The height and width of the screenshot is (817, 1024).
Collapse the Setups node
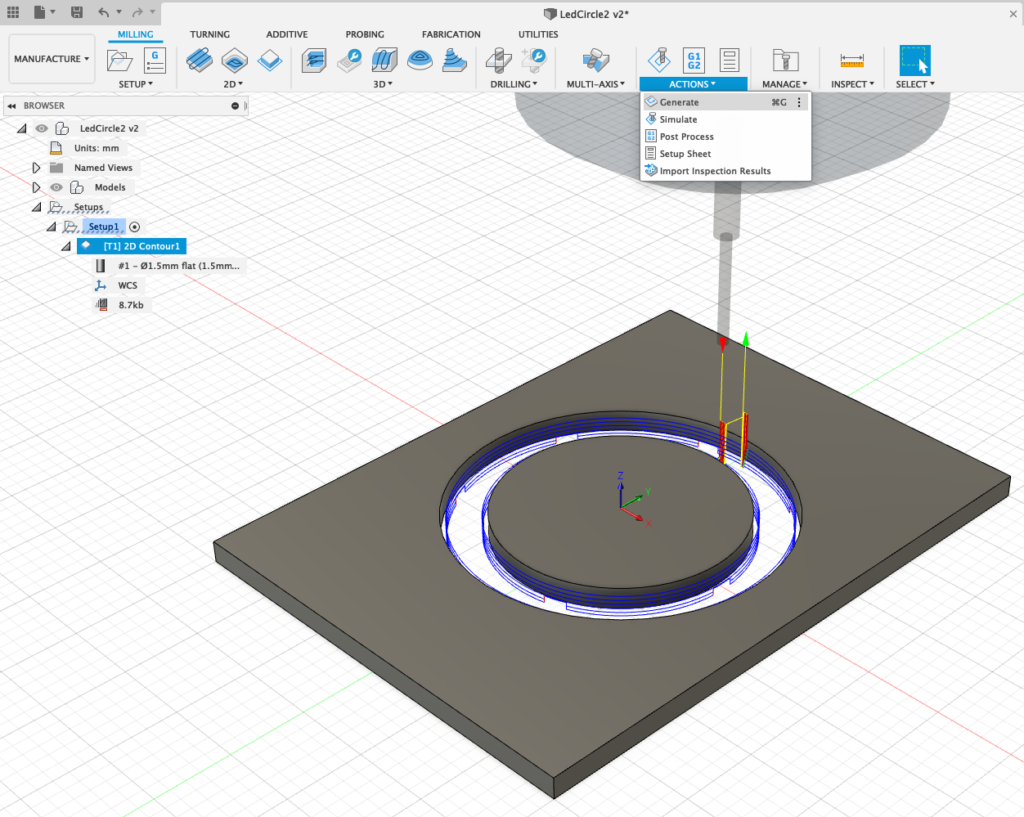[37, 207]
